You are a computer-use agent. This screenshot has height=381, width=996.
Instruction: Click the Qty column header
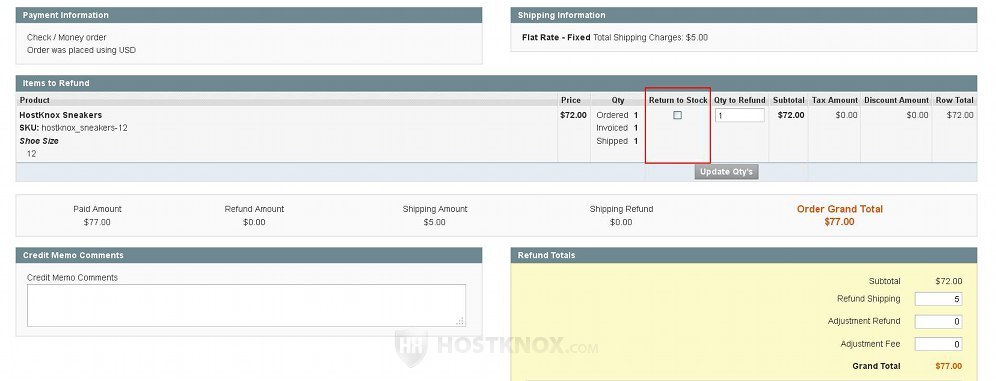(617, 100)
